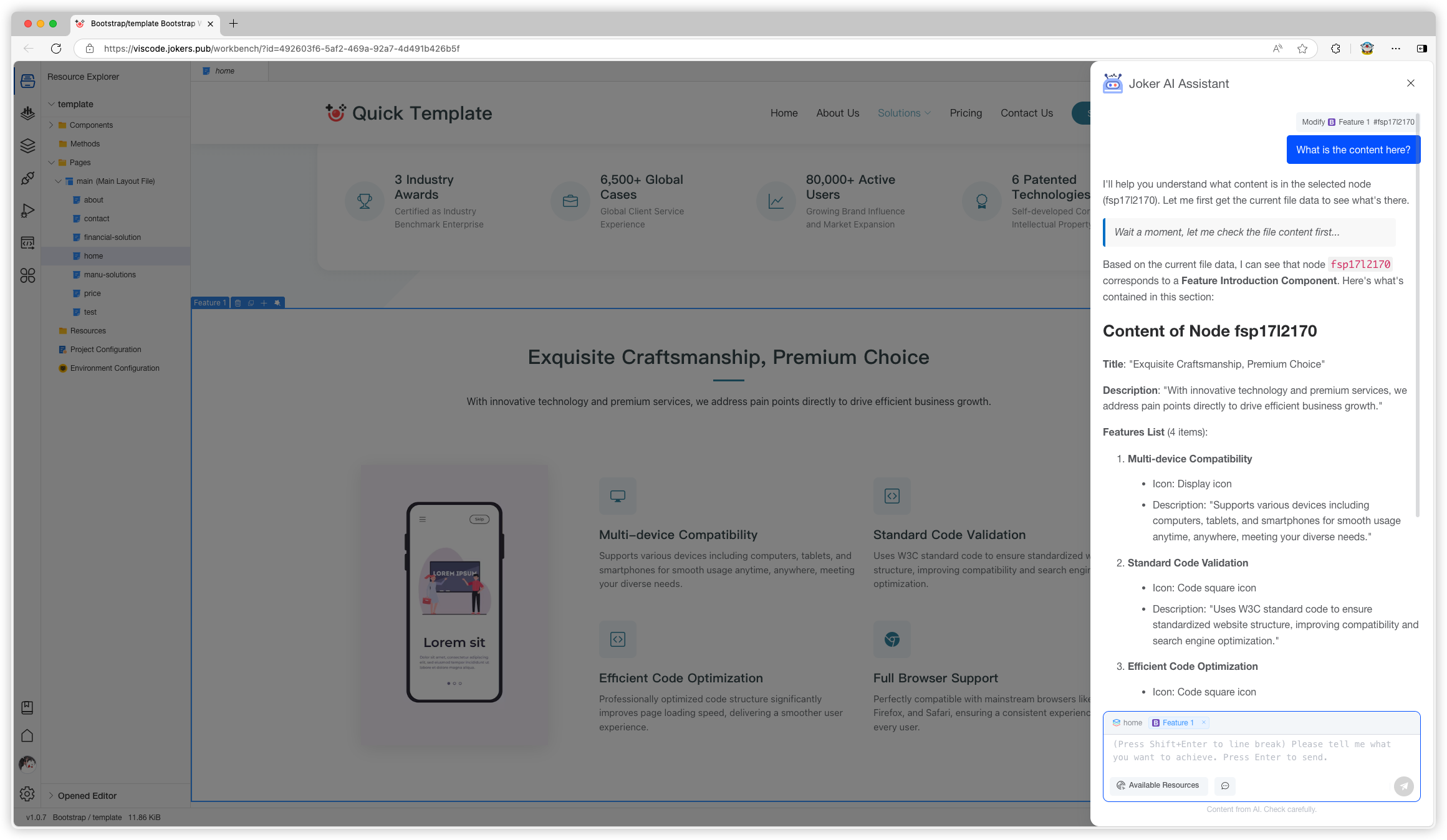Screen dimensions: 1447x840
Task: Click the Pricing link in navbar
Action: click(x=966, y=113)
